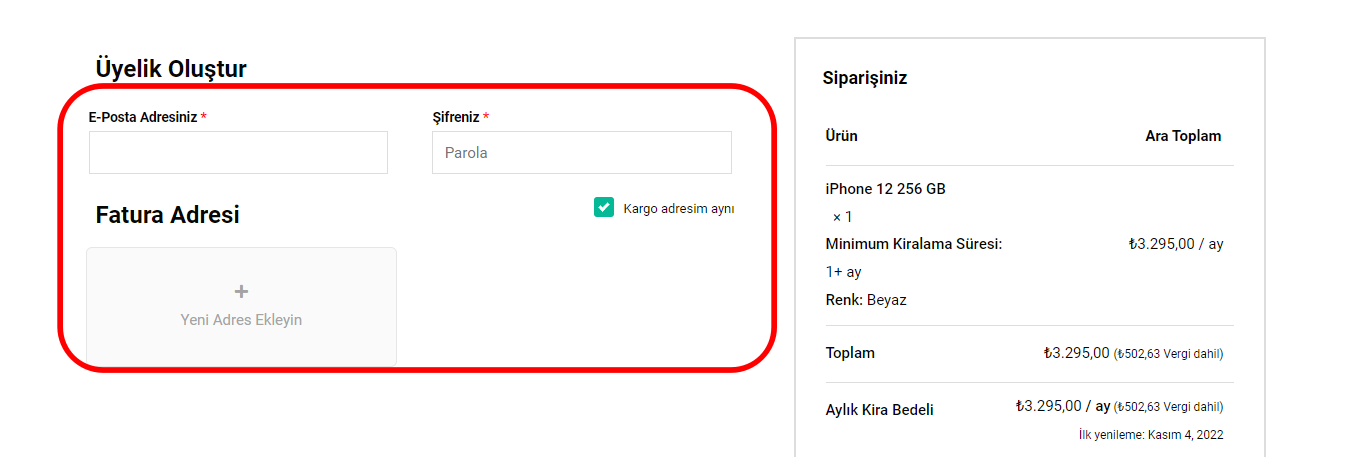1346x457 pixels.
Task: Click the 'Şifreniz' field label
Action: point(456,117)
